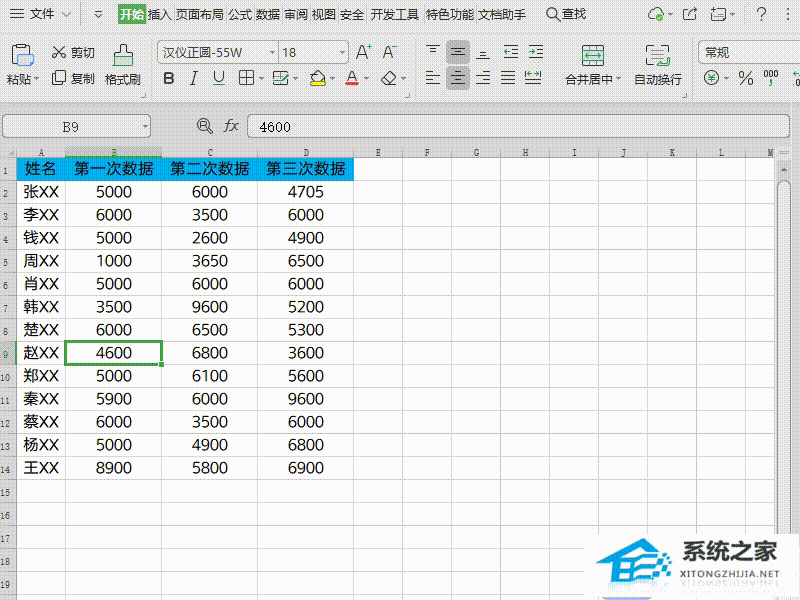The width and height of the screenshot is (800, 600).
Task: Open the 文件 (File) menu
Action: 42,14
